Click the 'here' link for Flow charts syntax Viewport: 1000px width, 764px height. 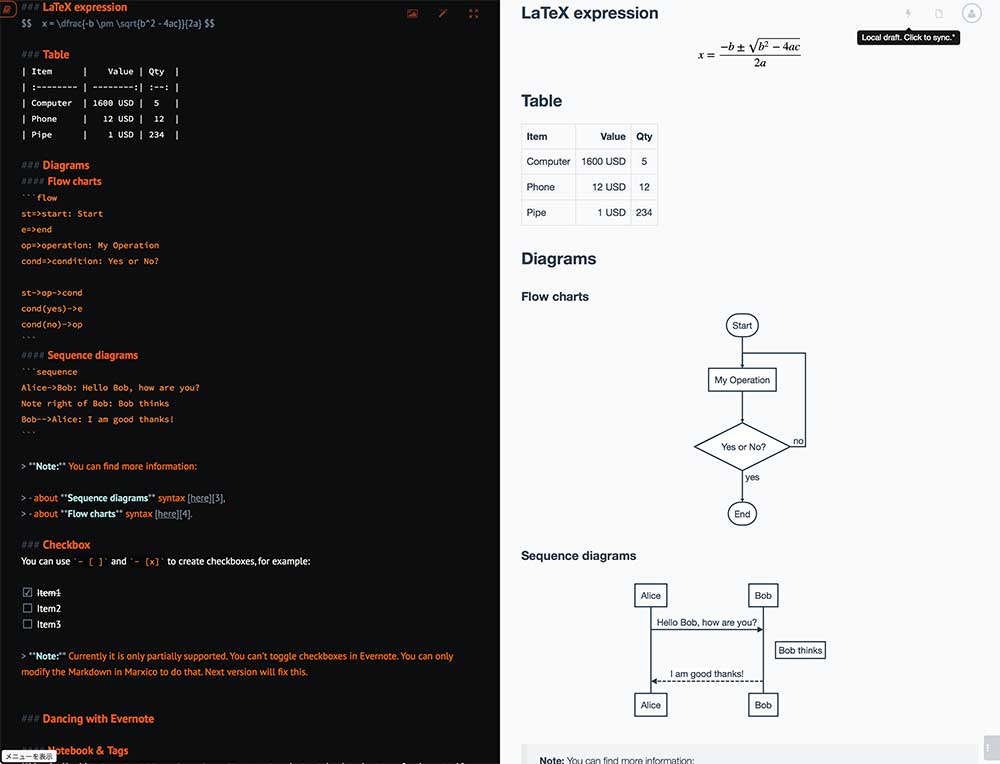pos(167,514)
